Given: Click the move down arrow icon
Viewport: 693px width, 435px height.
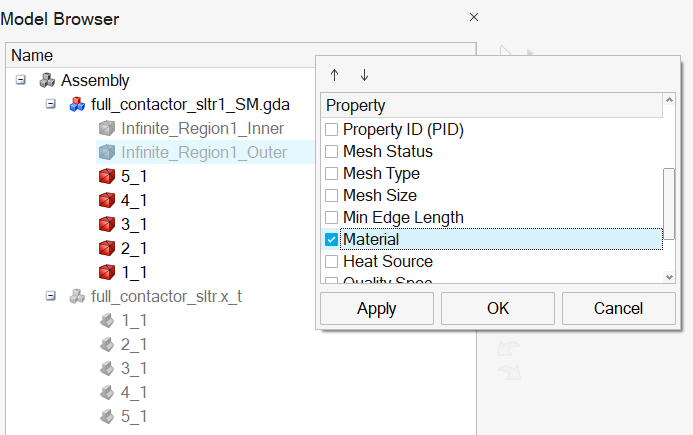Looking at the screenshot, I should pos(364,75).
